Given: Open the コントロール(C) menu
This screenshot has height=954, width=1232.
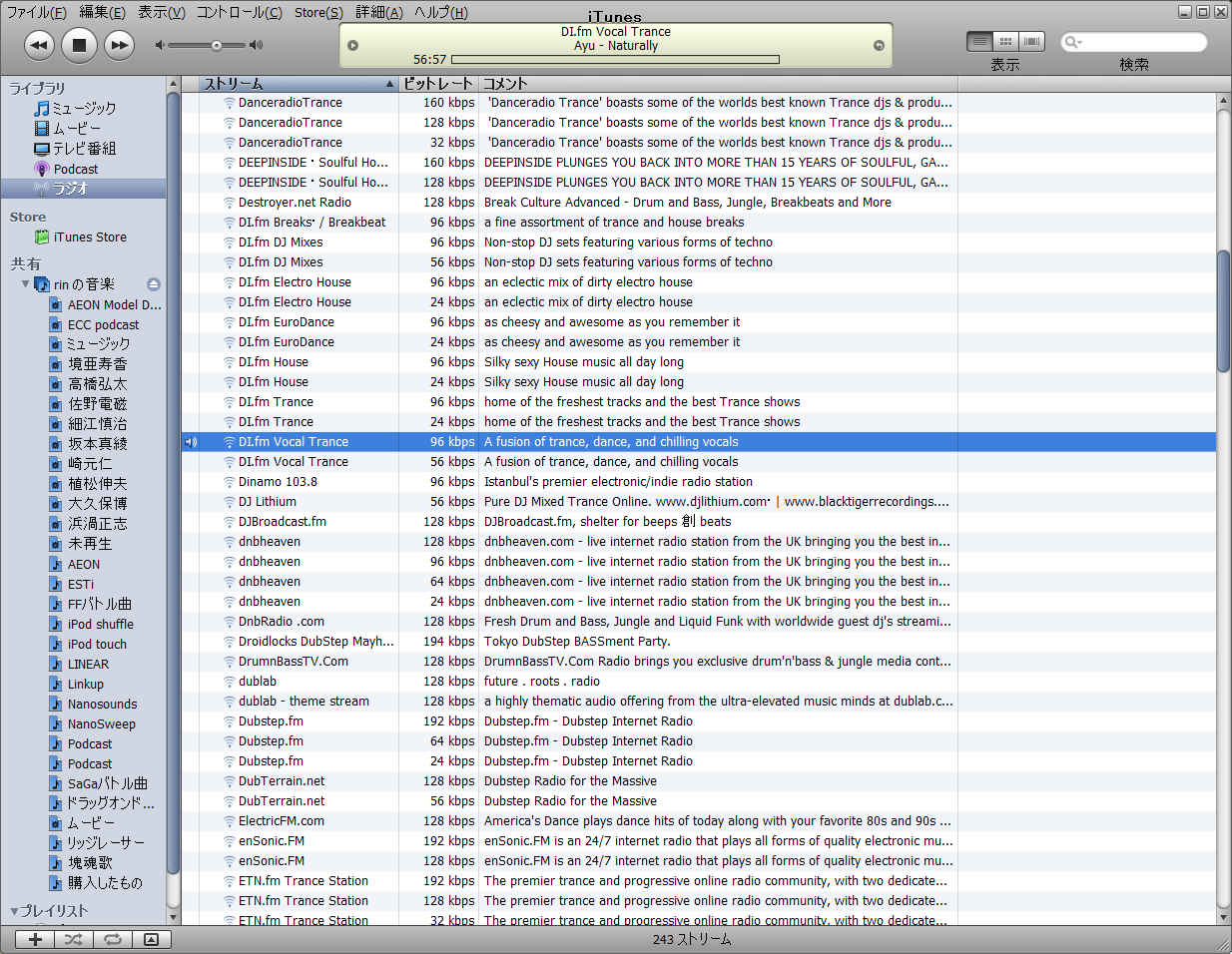Looking at the screenshot, I should [239, 12].
